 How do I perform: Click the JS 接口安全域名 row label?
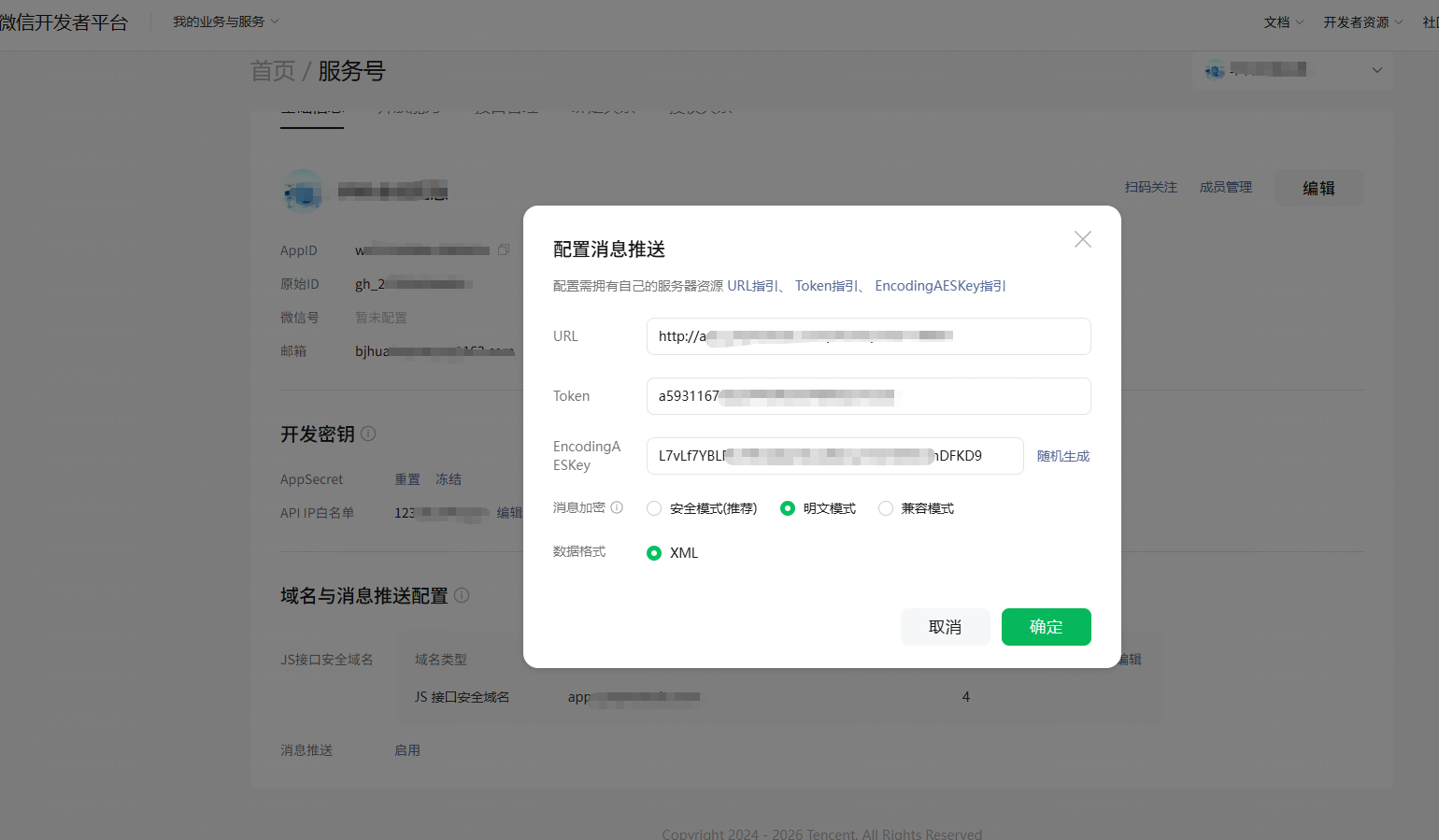pos(463,697)
